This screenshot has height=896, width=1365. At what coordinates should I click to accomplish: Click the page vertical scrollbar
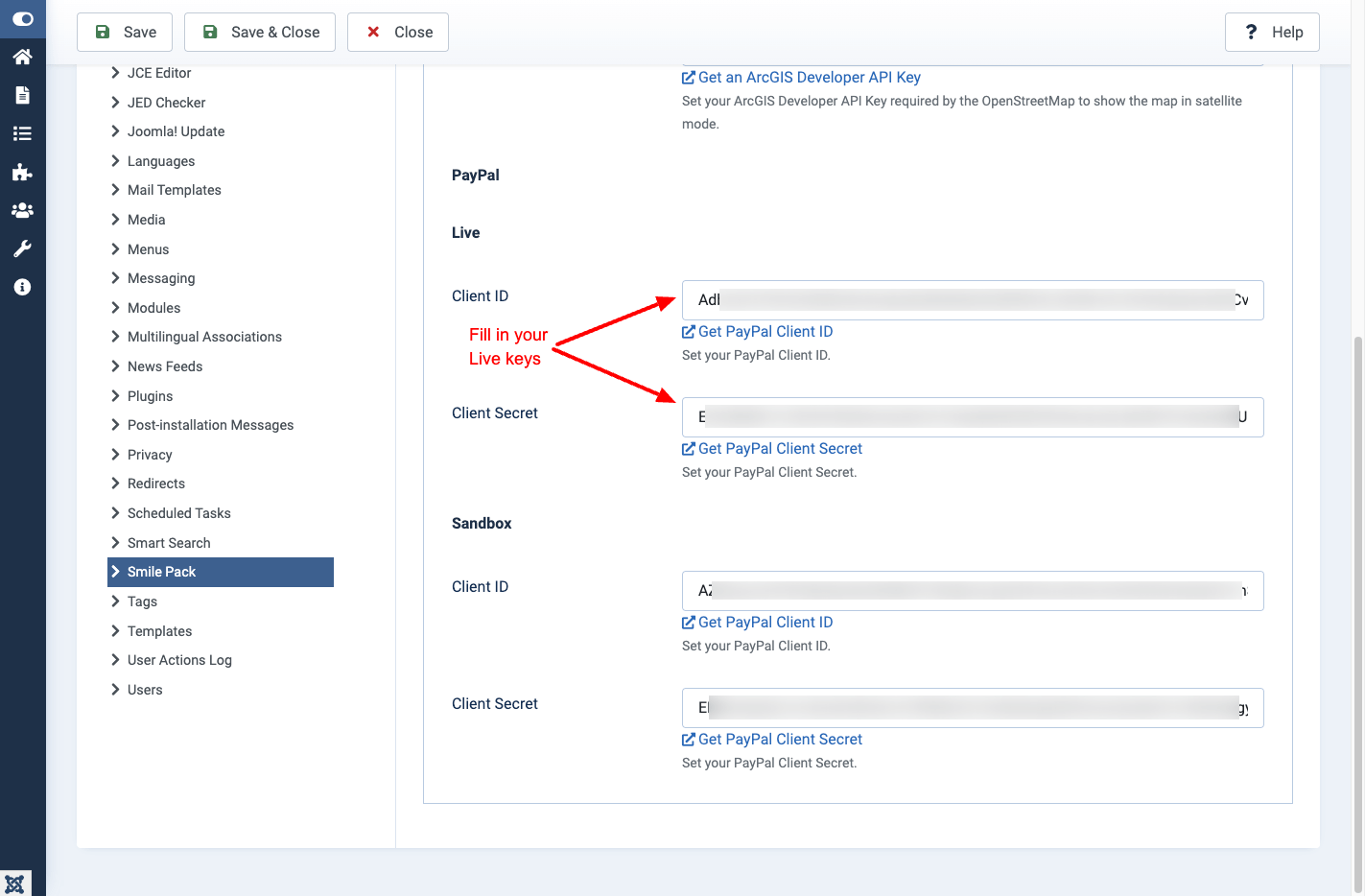point(1357,614)
